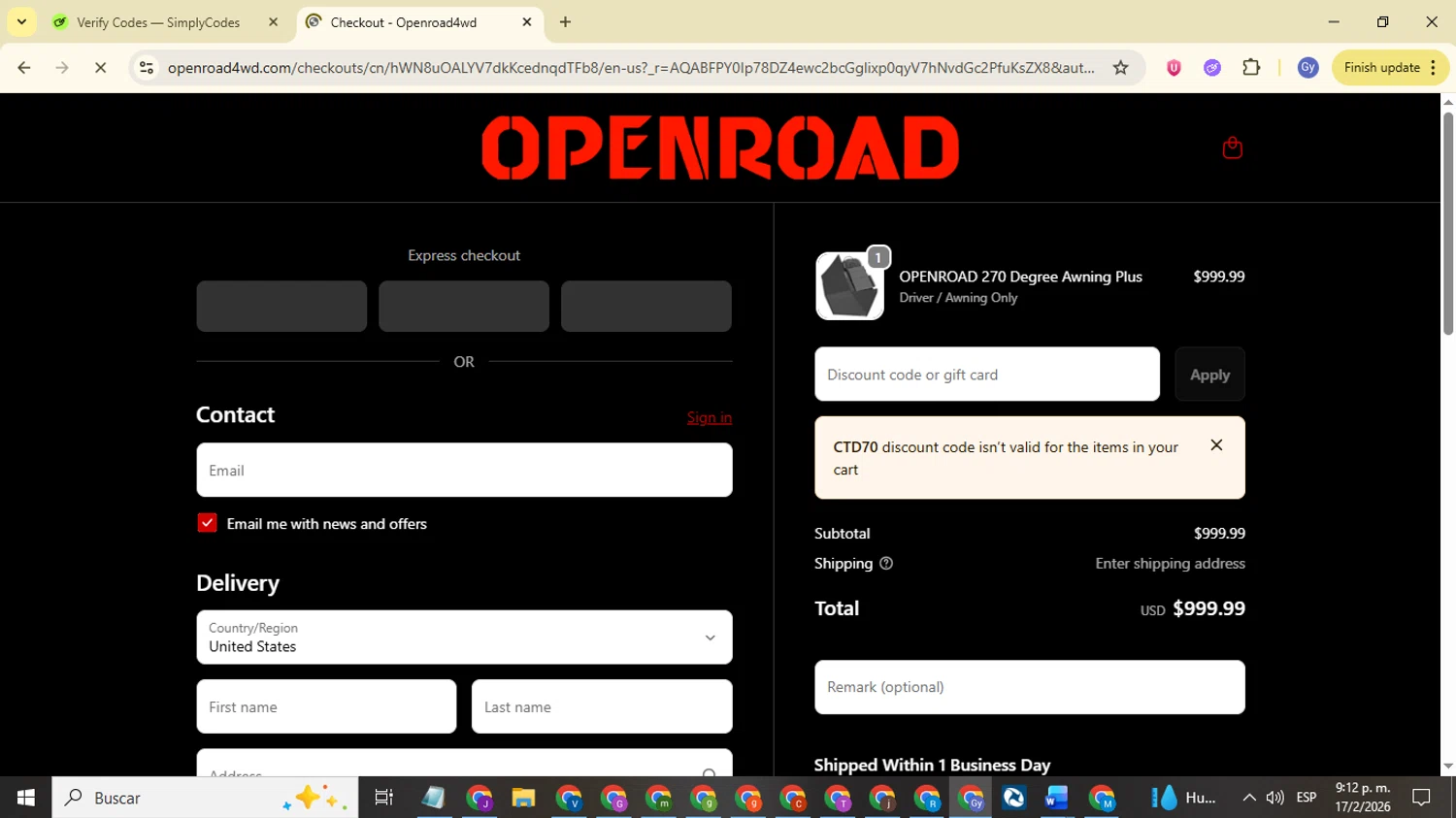Open the notepad app in taskbar
Image resolution: width=1456 pixels, height=818 pixels.
point(433,798)
